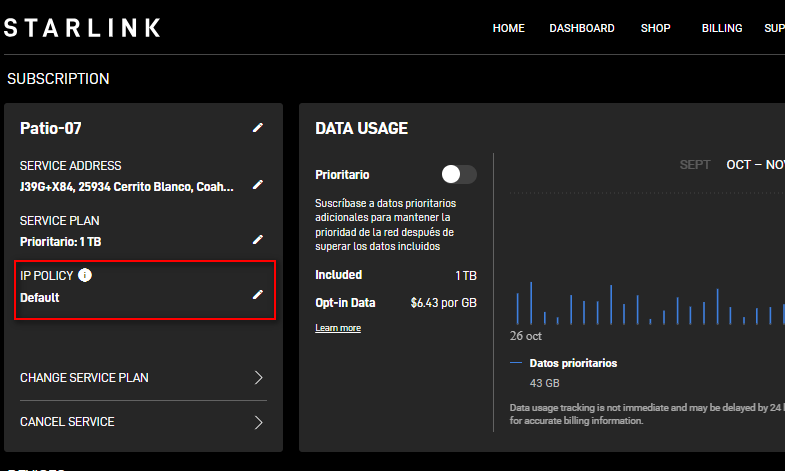The image size is (785, 471).
Task: Click the service plan edit pencil
Action: coord(258,240)
